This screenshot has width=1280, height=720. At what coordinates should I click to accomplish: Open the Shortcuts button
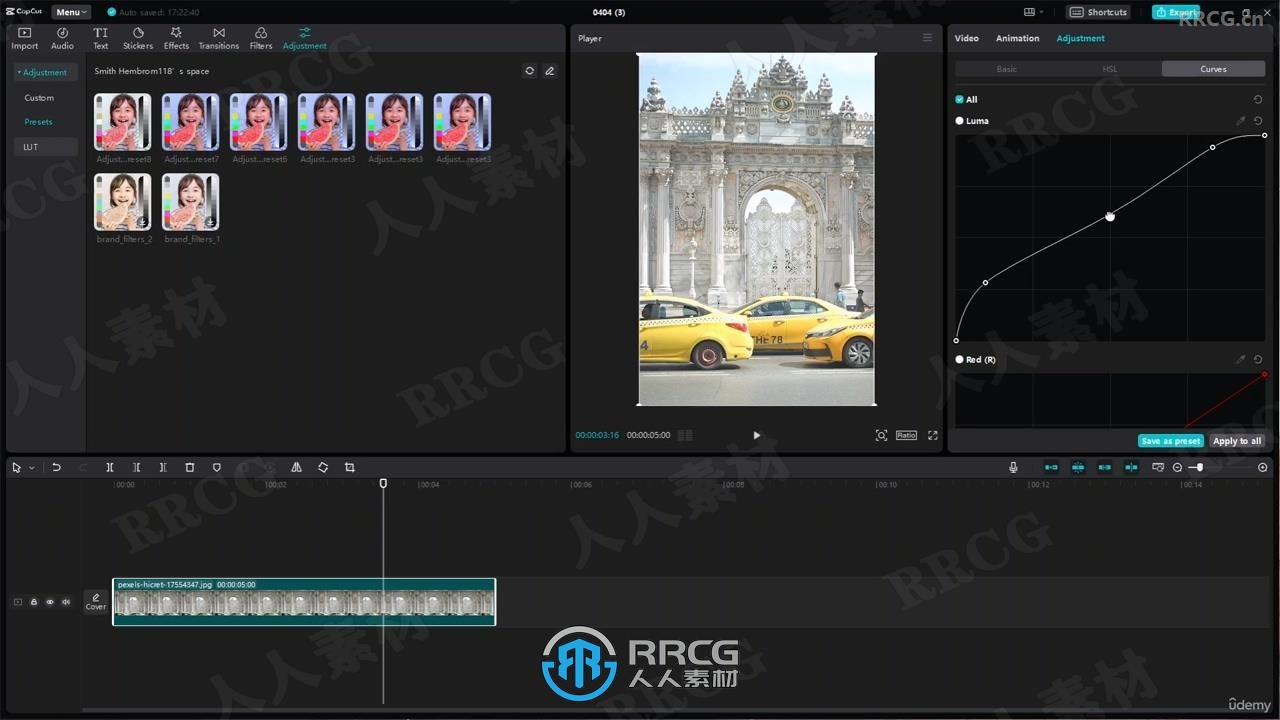point(1099,12)
